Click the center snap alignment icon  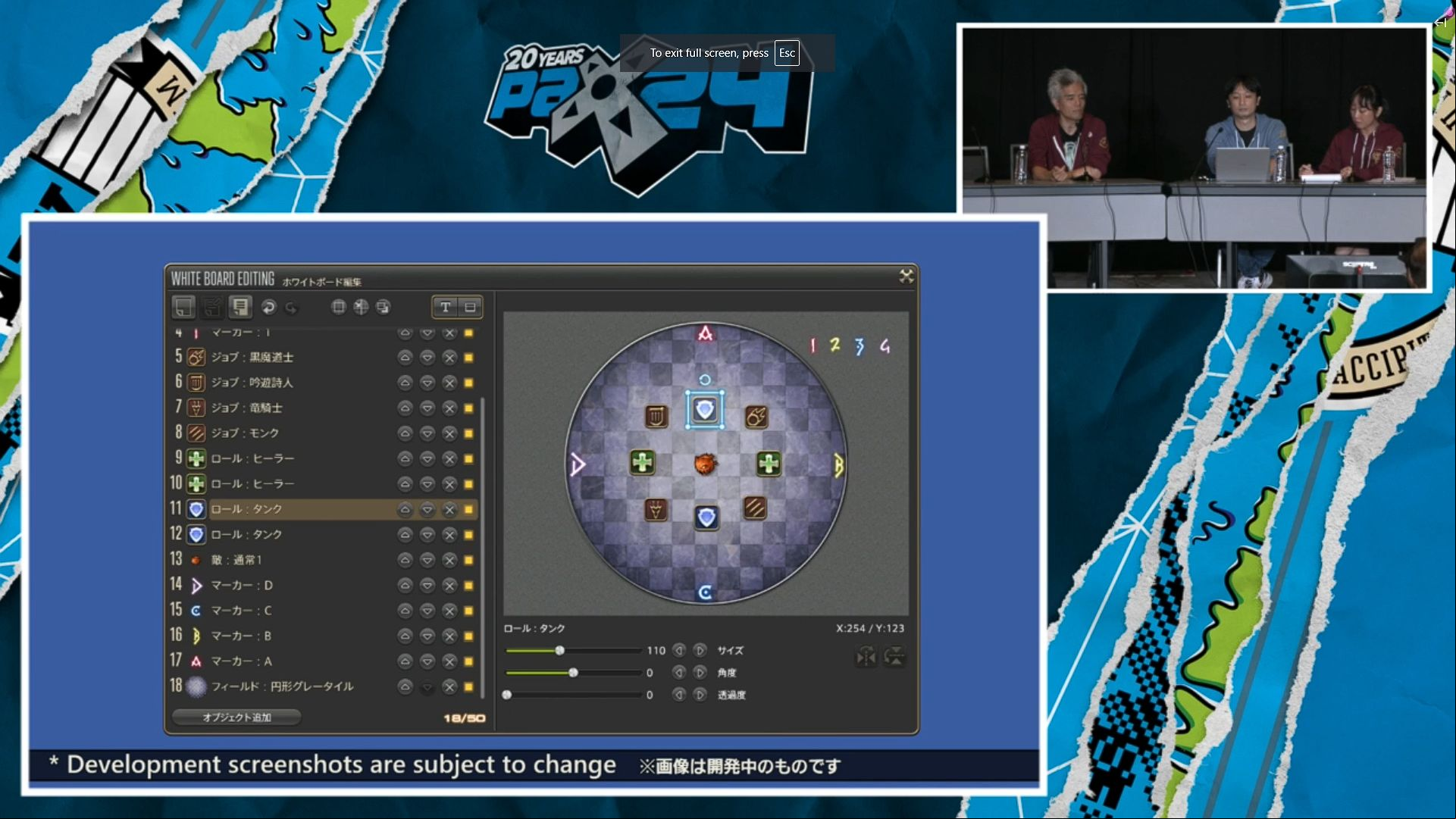361,307
